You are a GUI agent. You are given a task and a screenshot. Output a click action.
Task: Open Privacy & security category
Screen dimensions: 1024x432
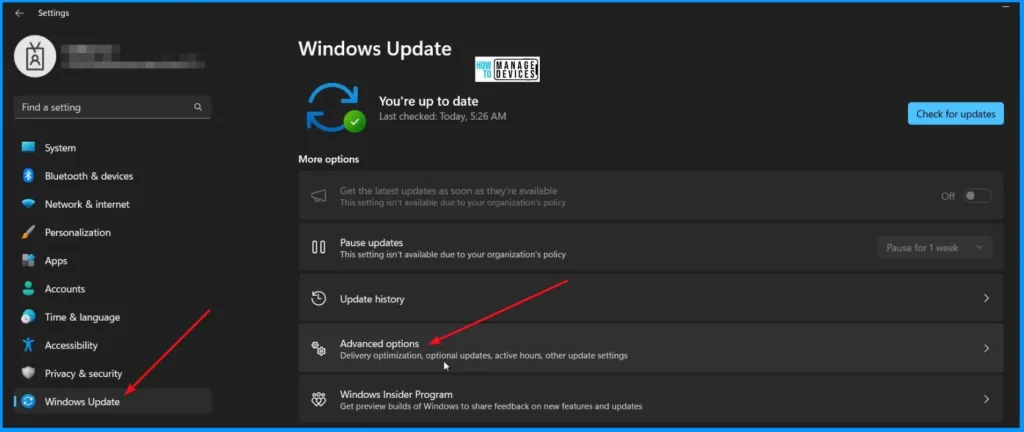(113, 373)
